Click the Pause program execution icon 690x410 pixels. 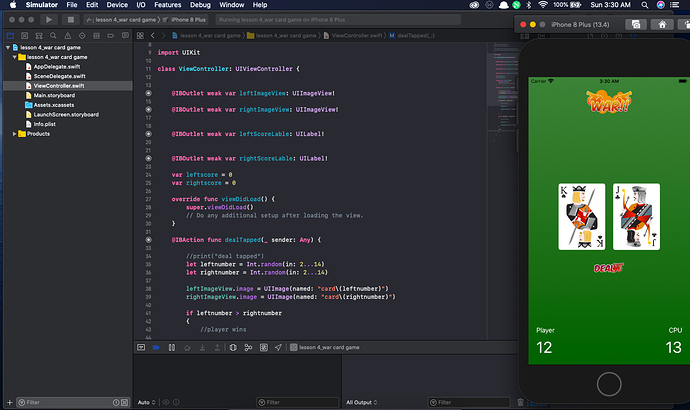pos(173,348)
